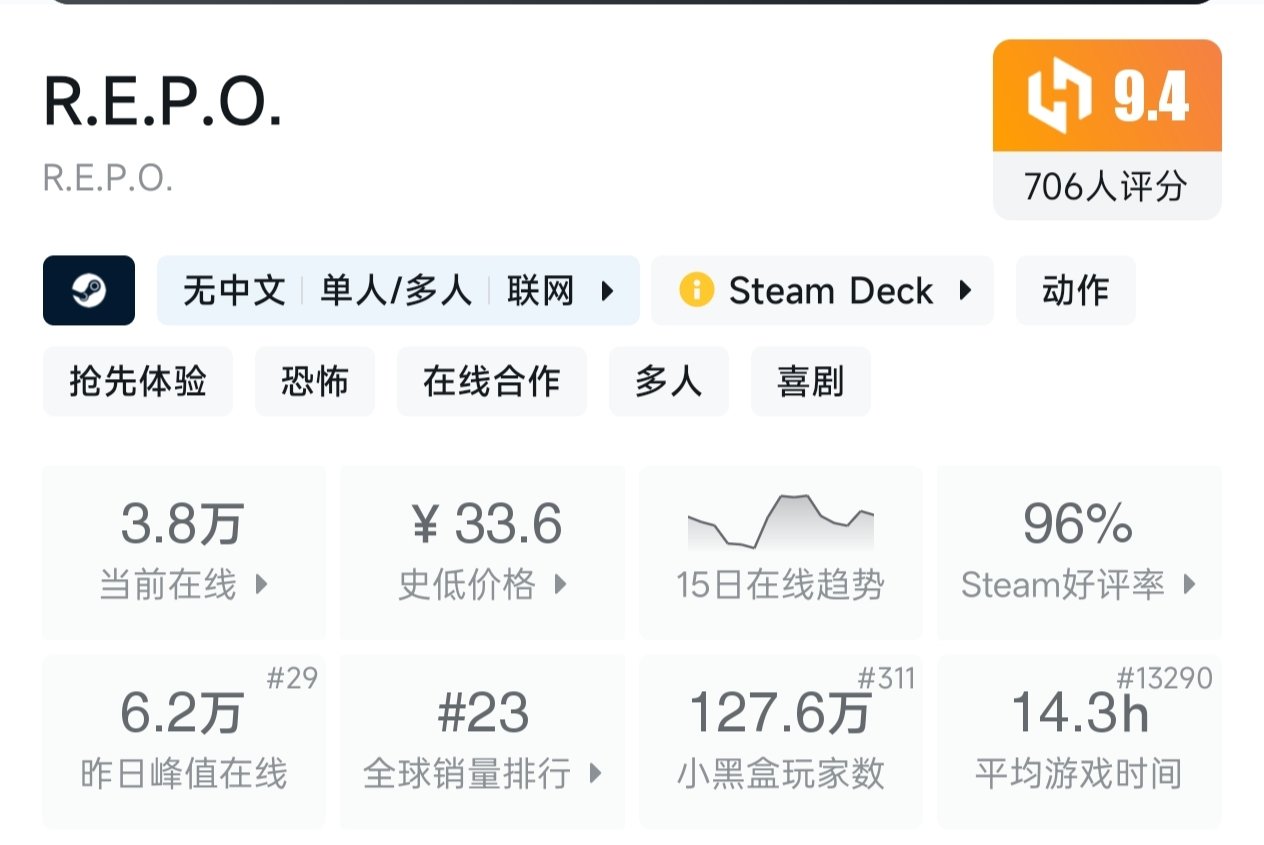Select the 多人 multiplayer tag

(668, 381)
